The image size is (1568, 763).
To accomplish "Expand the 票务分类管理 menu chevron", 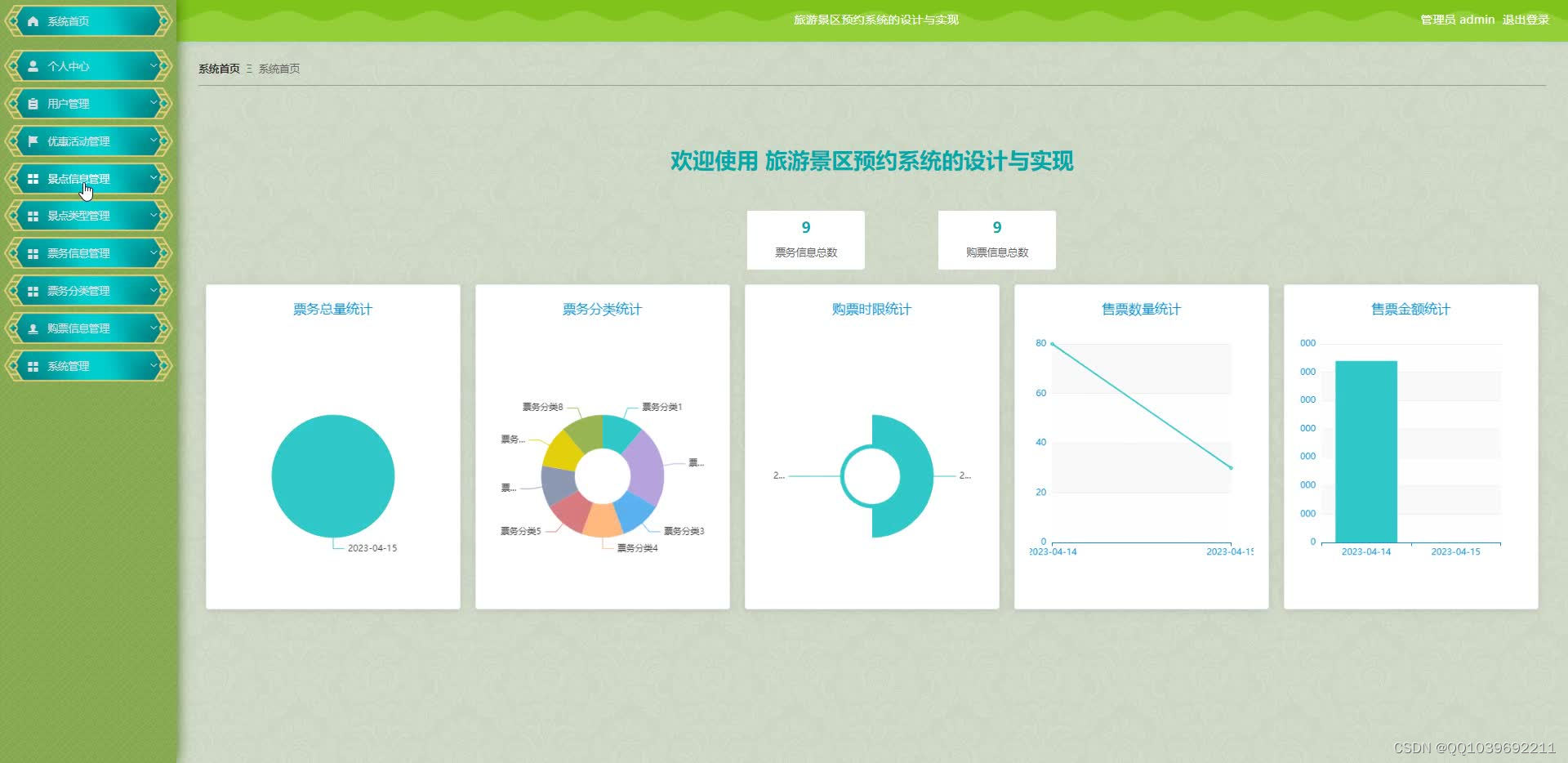I will point(154,290).
